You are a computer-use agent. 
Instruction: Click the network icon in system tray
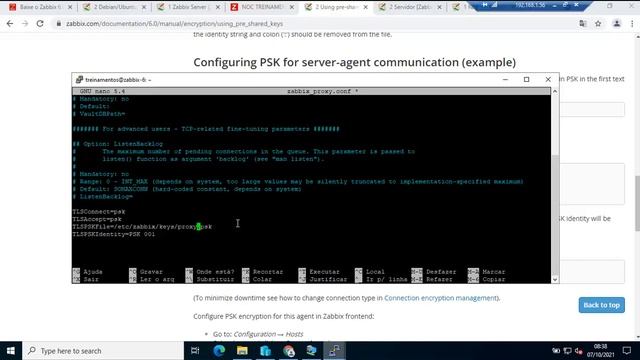click(x=567, y=351)
